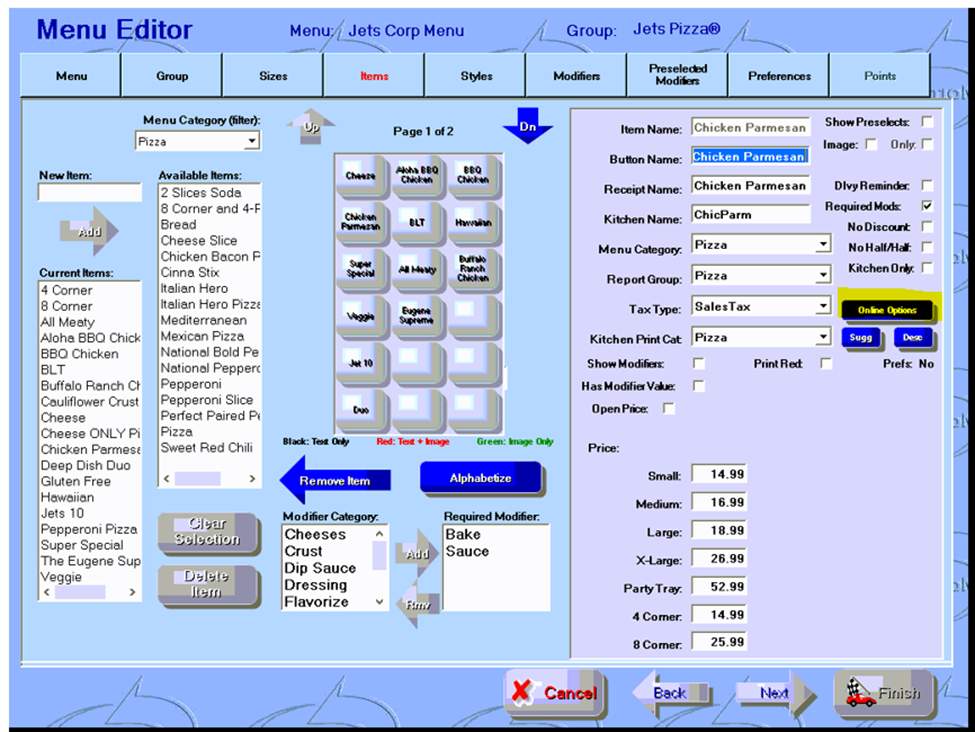975x732 pixels.
Task: Switch to the Group tab
Action: click(172, 76)
